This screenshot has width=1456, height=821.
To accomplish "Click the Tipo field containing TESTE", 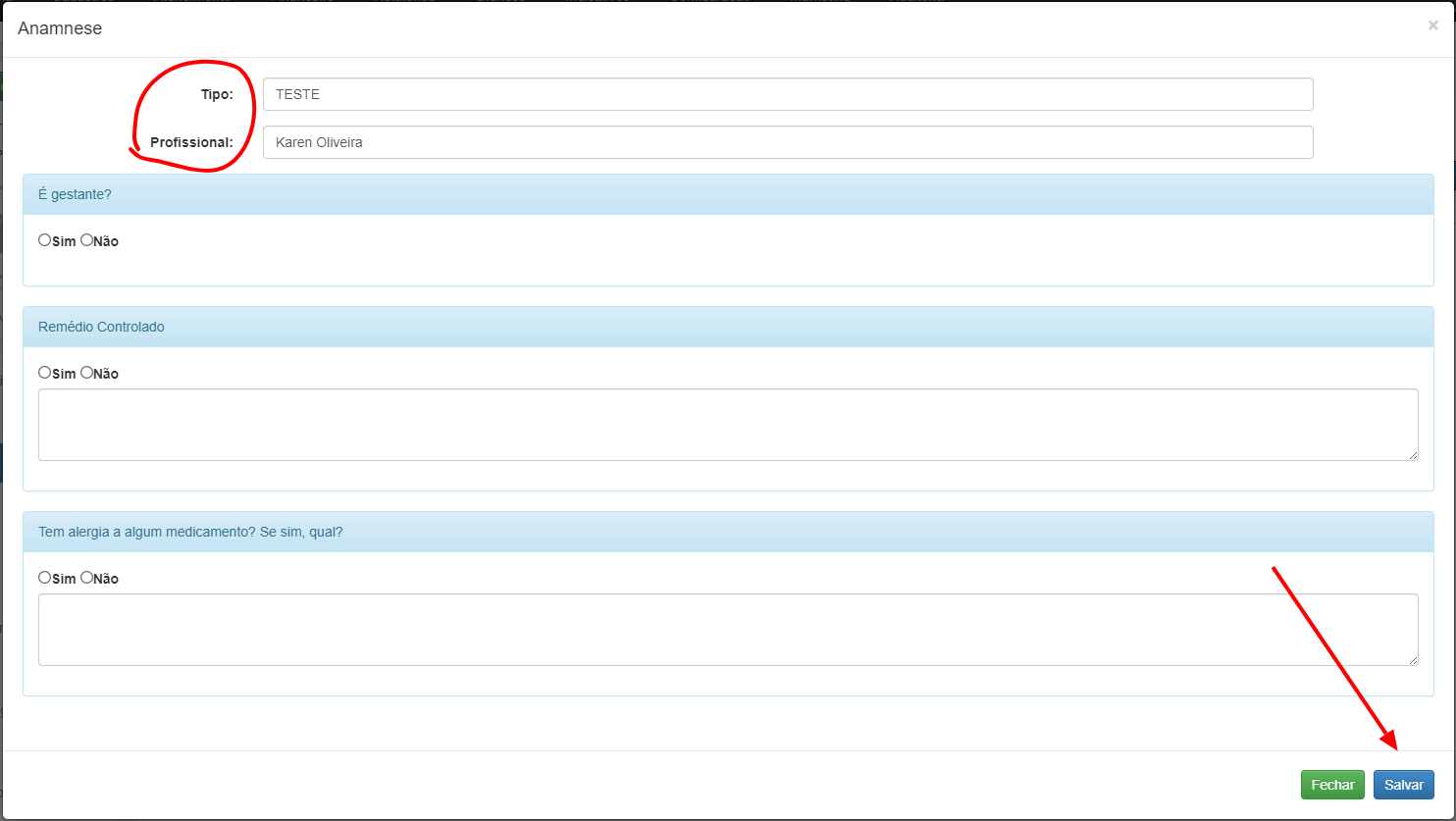I will pos(788,94).
